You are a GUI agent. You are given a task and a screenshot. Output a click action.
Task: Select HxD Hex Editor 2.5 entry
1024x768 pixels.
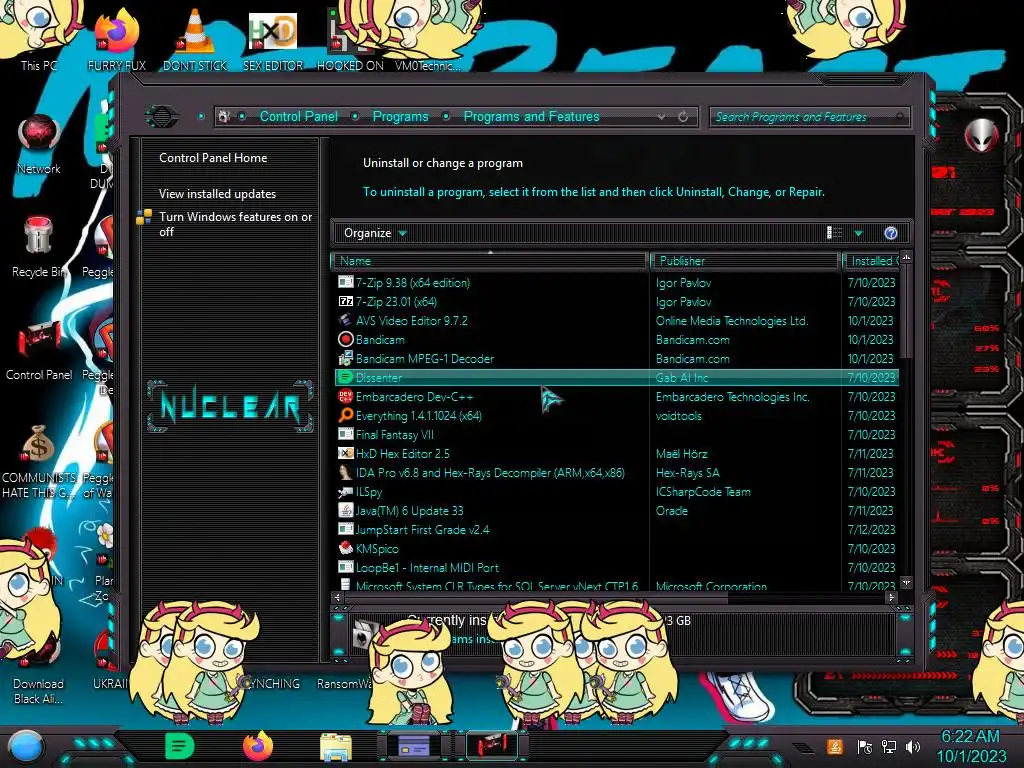[617, 453]
